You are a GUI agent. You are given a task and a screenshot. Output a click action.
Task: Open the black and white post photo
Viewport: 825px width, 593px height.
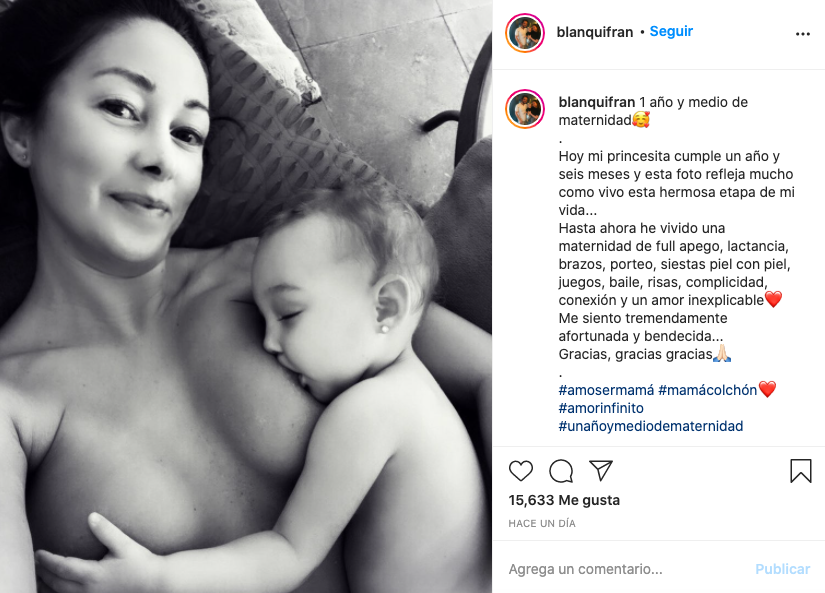[x=246, y=296]
